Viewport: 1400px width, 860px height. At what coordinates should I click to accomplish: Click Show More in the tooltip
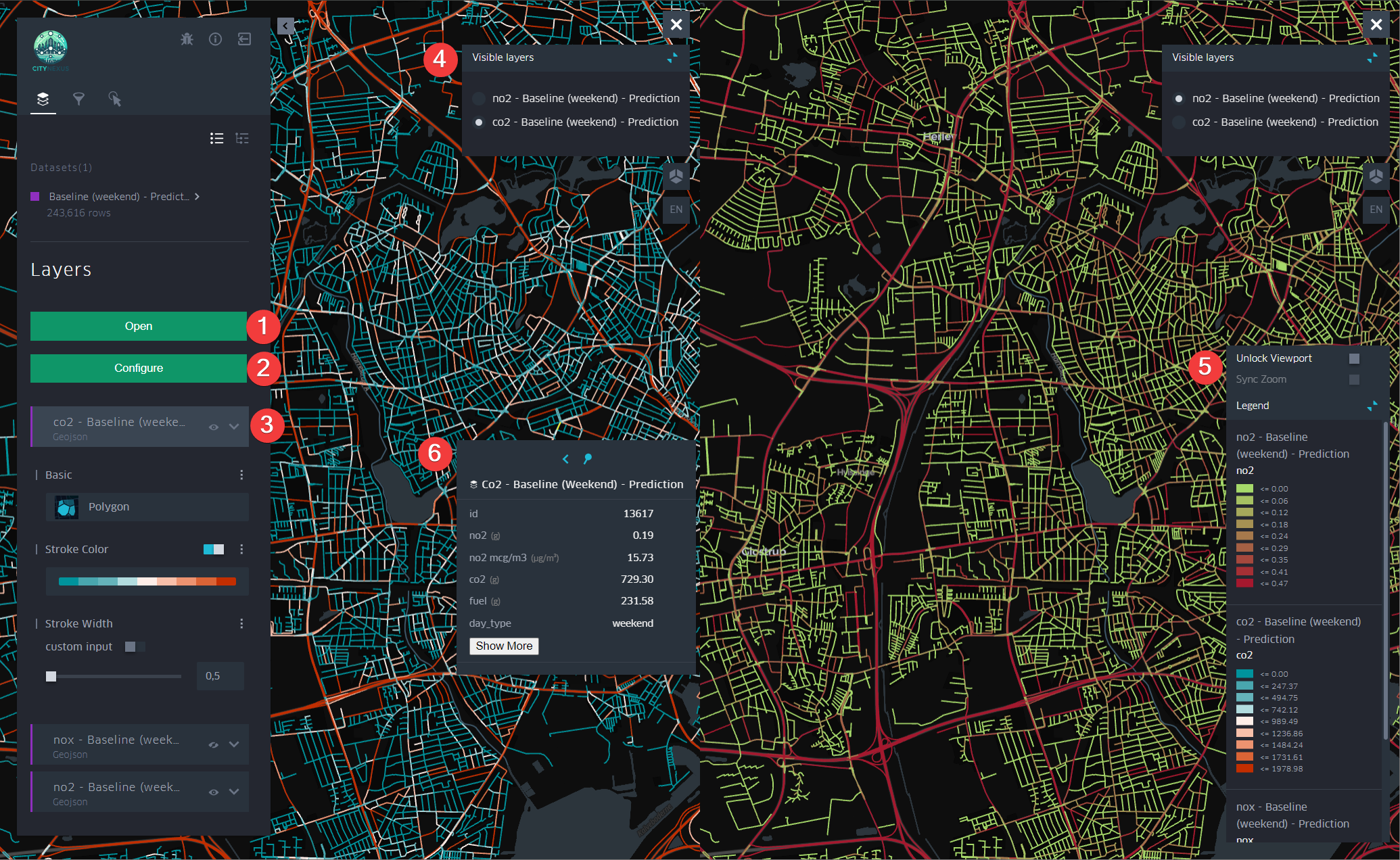(504, 646)
